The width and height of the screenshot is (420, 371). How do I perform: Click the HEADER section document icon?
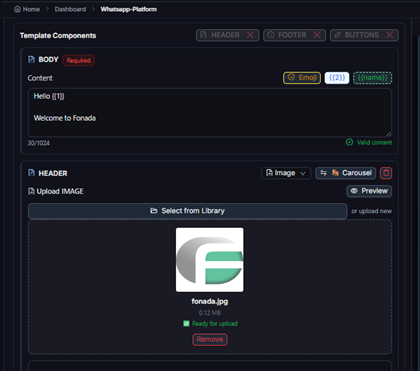point(31,173)
